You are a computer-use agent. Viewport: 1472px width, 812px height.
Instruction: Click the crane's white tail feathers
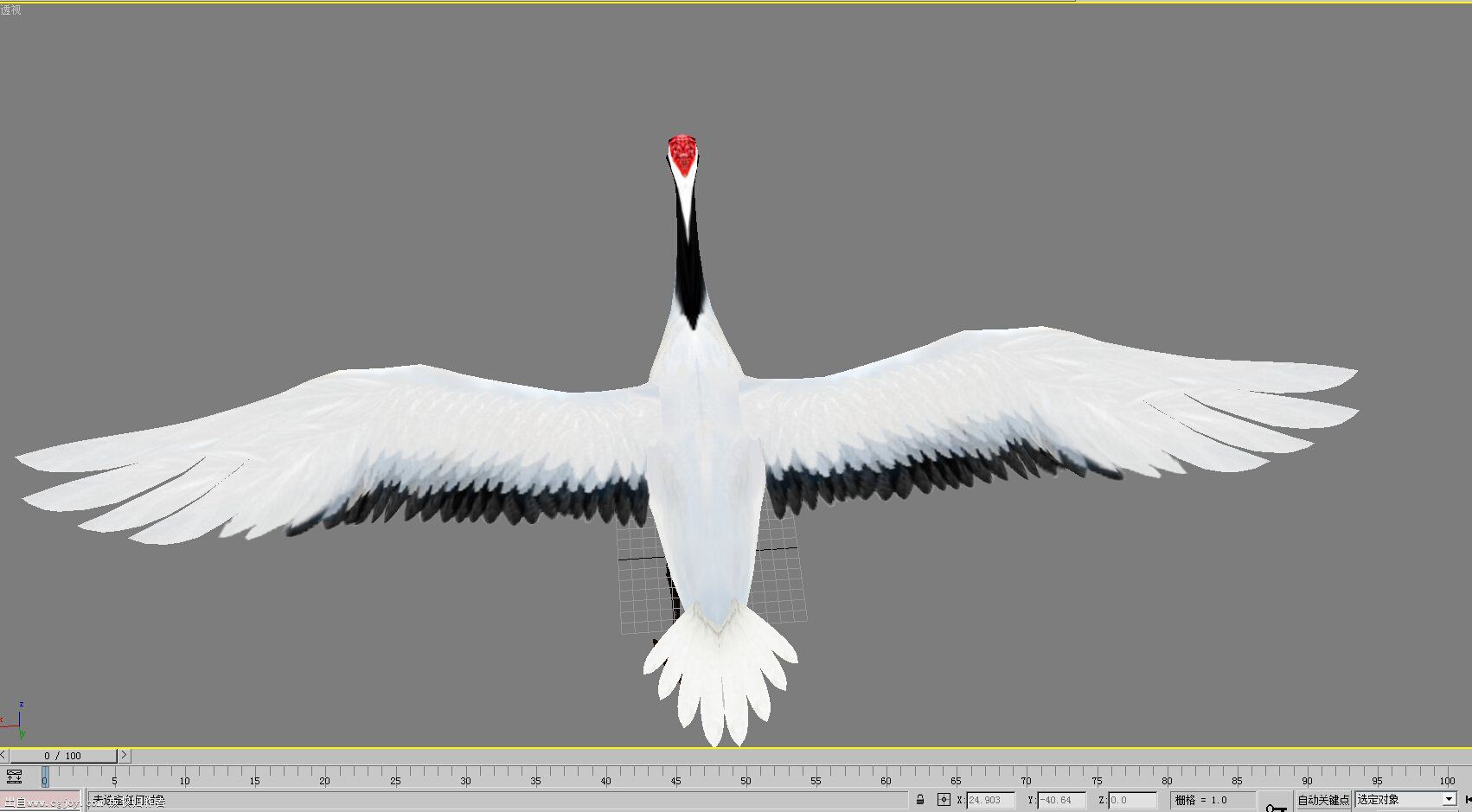(720, 675)
